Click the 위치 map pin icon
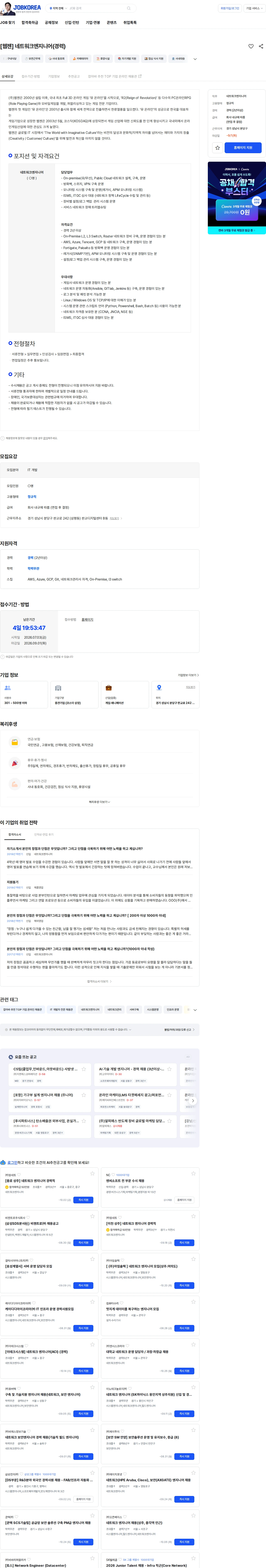This screenshot has height=1568, width=266. tap(159, 688)
